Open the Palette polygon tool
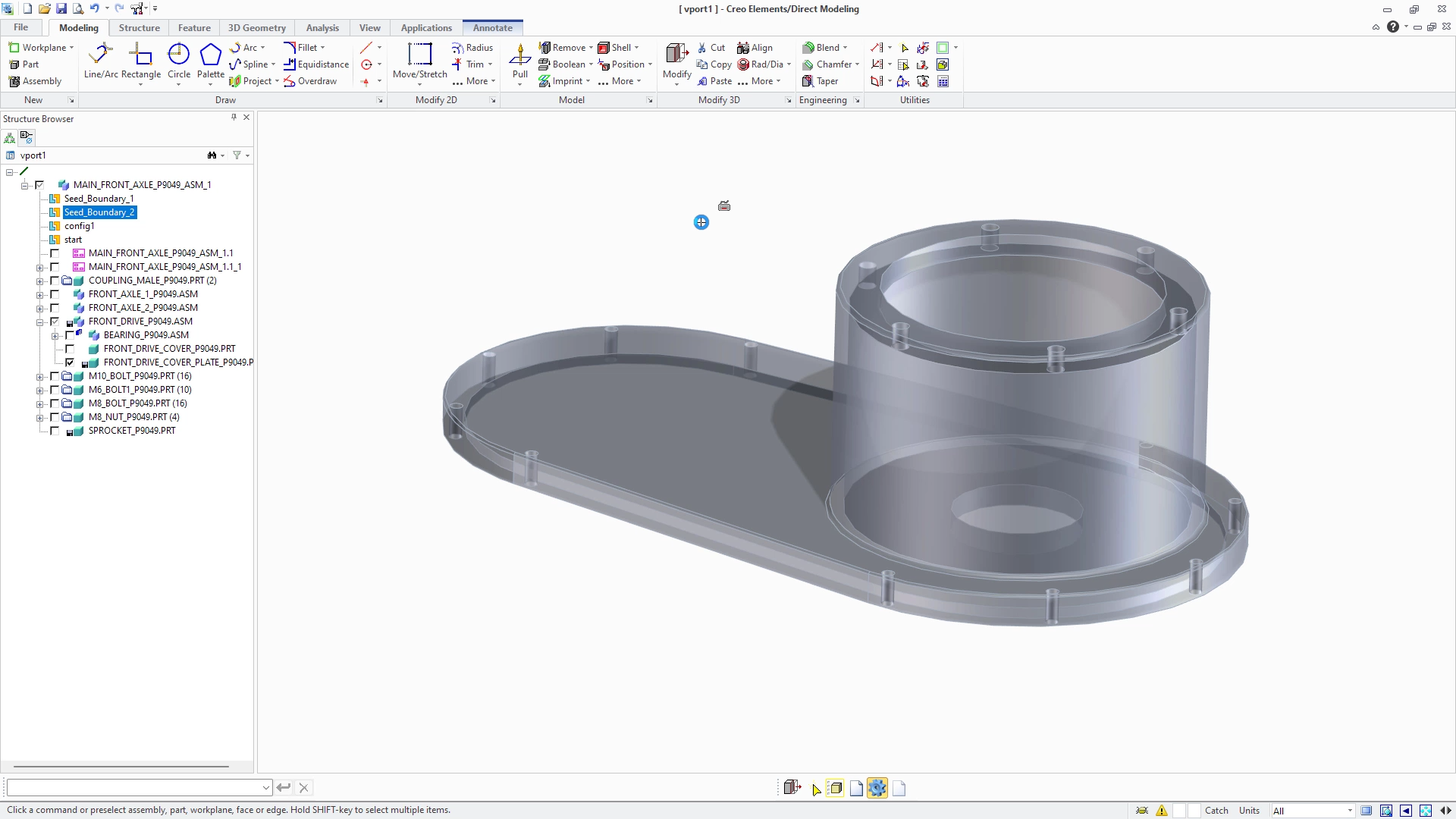The width and height of the screenshot is (1456, 819). coord(211,61)
